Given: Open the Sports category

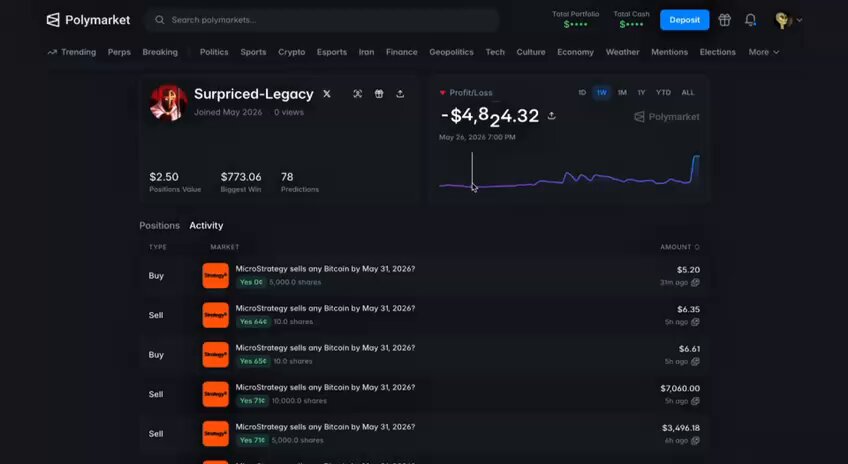Looking at the screenshot, I should [253, 52].
